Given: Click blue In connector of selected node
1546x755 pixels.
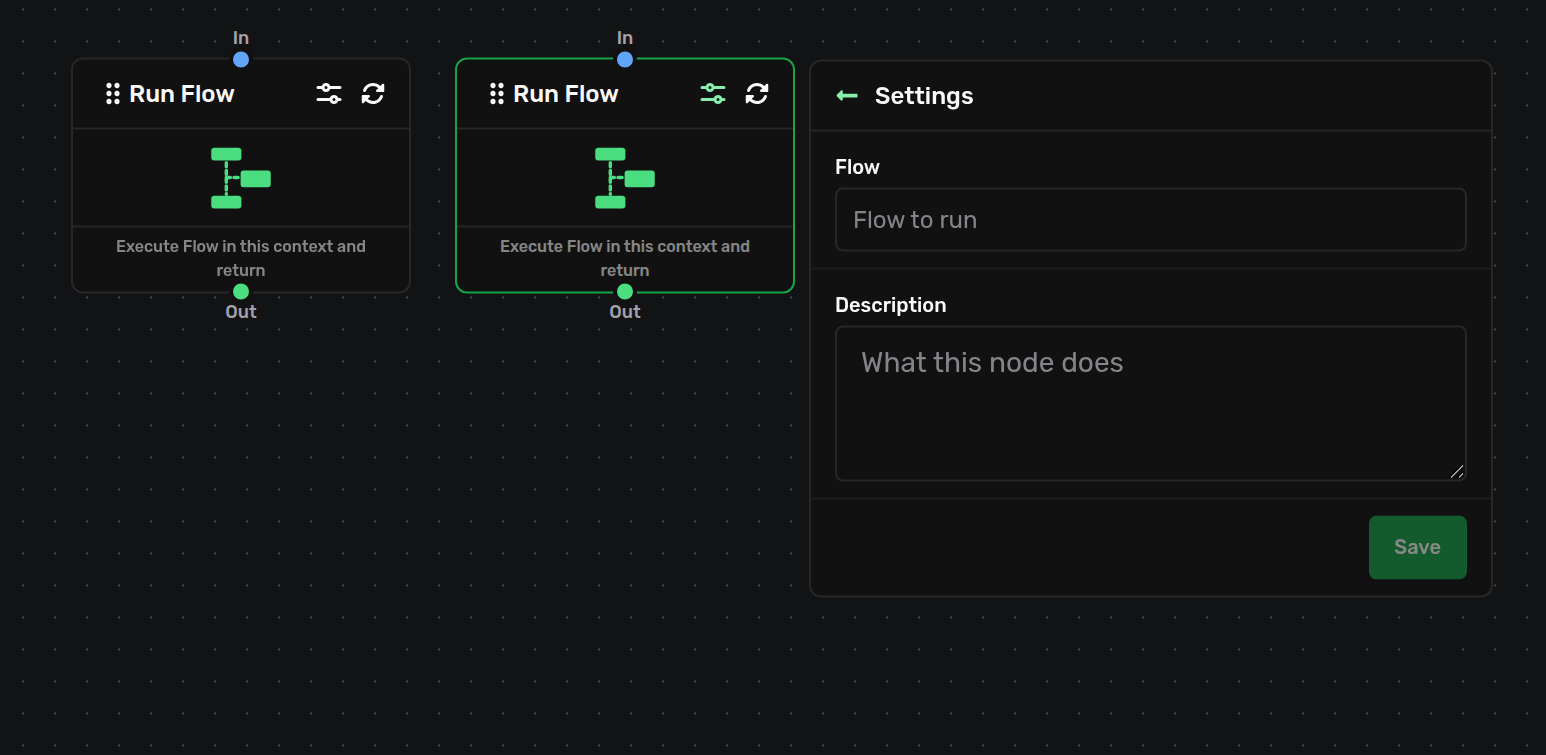Looking at the screenshot, I should (x=625, y=59).
